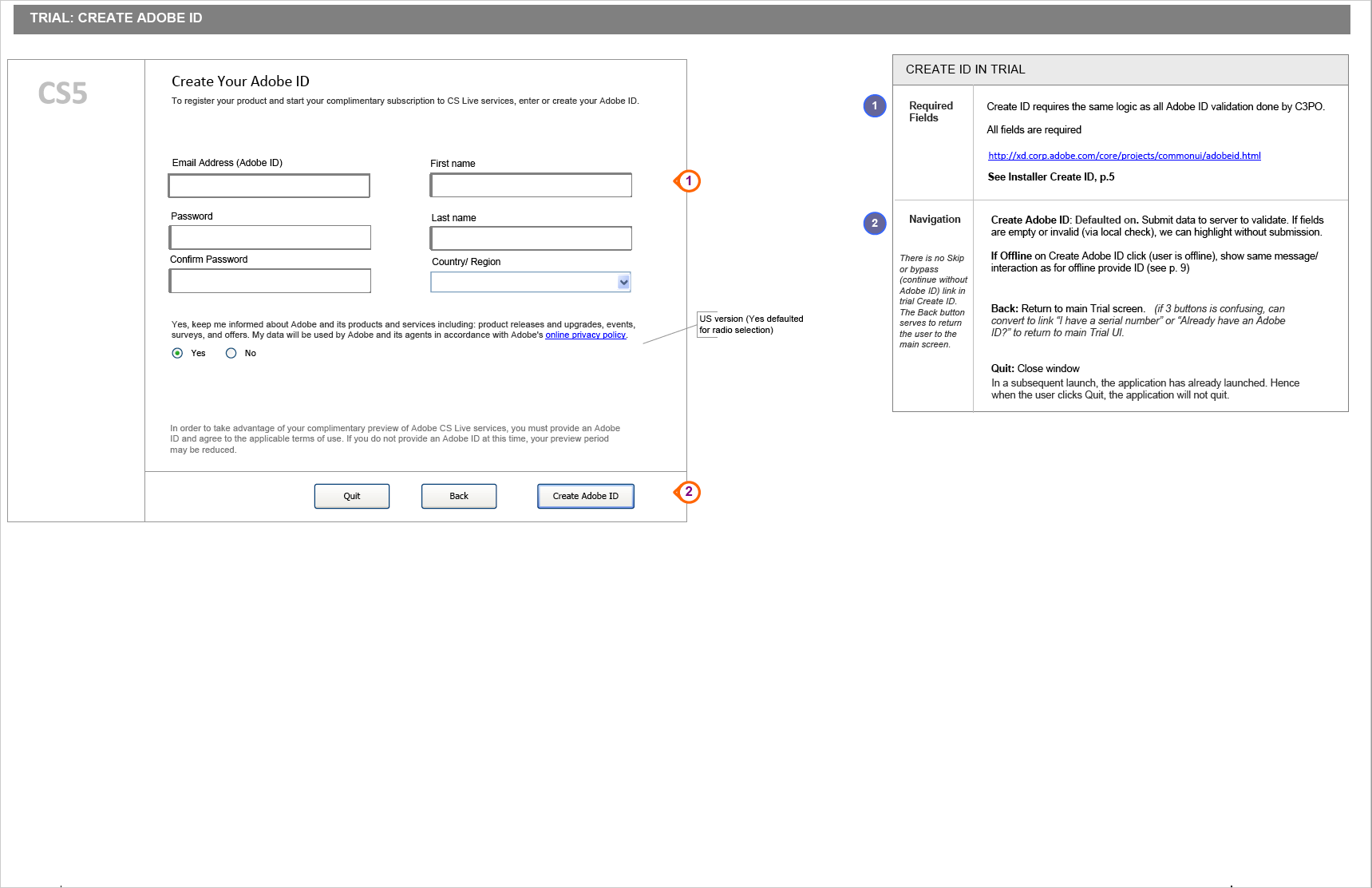
Task: Click 'See Installer Create ID, p.5' text
Action: [x=1051, y=177]
